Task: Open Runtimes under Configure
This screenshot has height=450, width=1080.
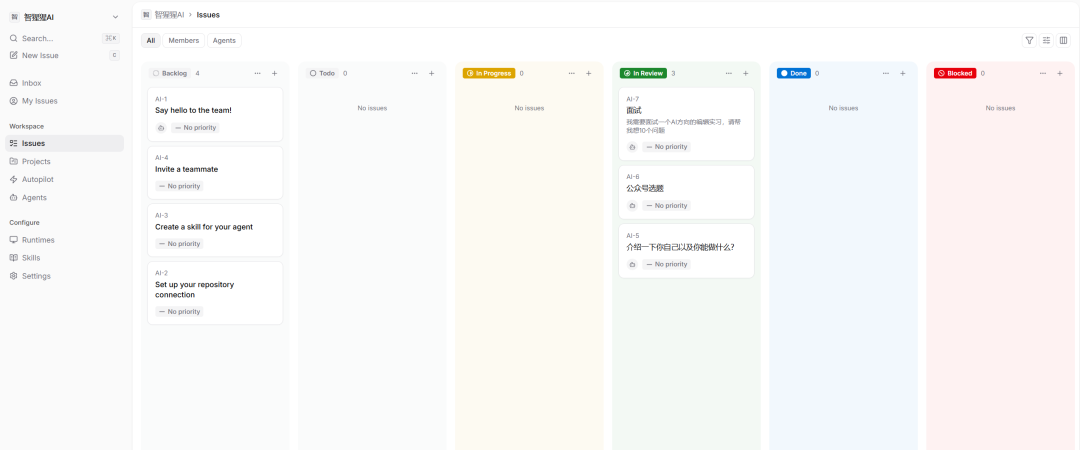Action: (x=38, y=240)
